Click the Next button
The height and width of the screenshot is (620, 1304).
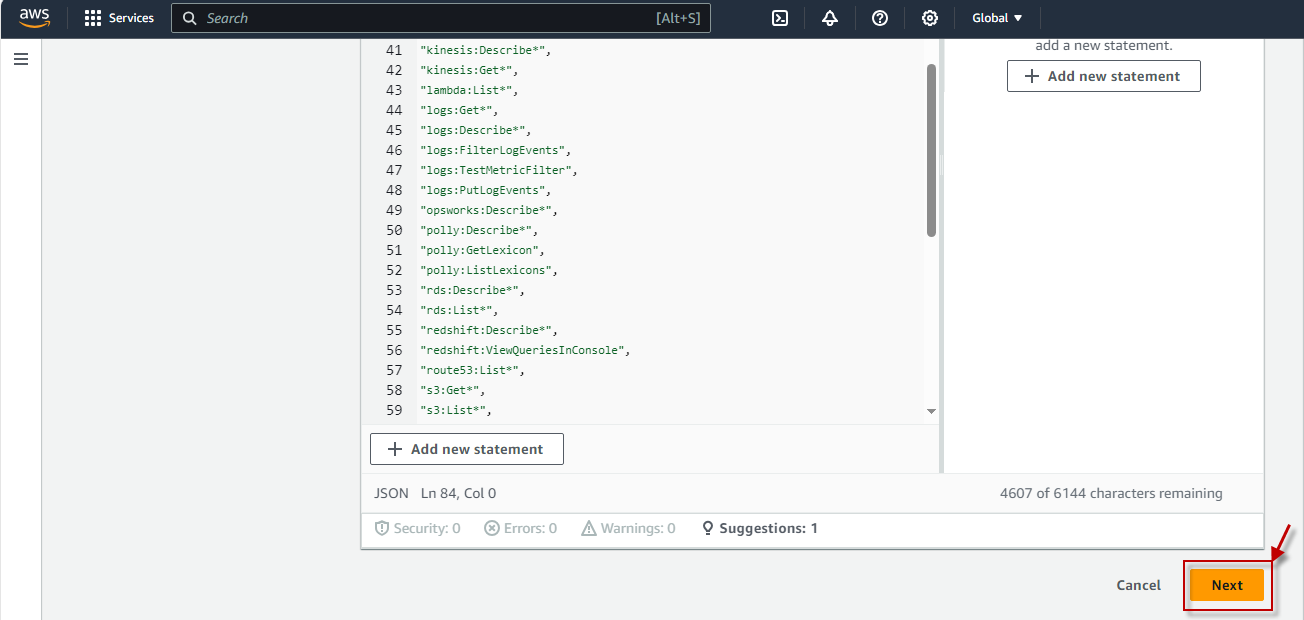tap(1227, 585)
